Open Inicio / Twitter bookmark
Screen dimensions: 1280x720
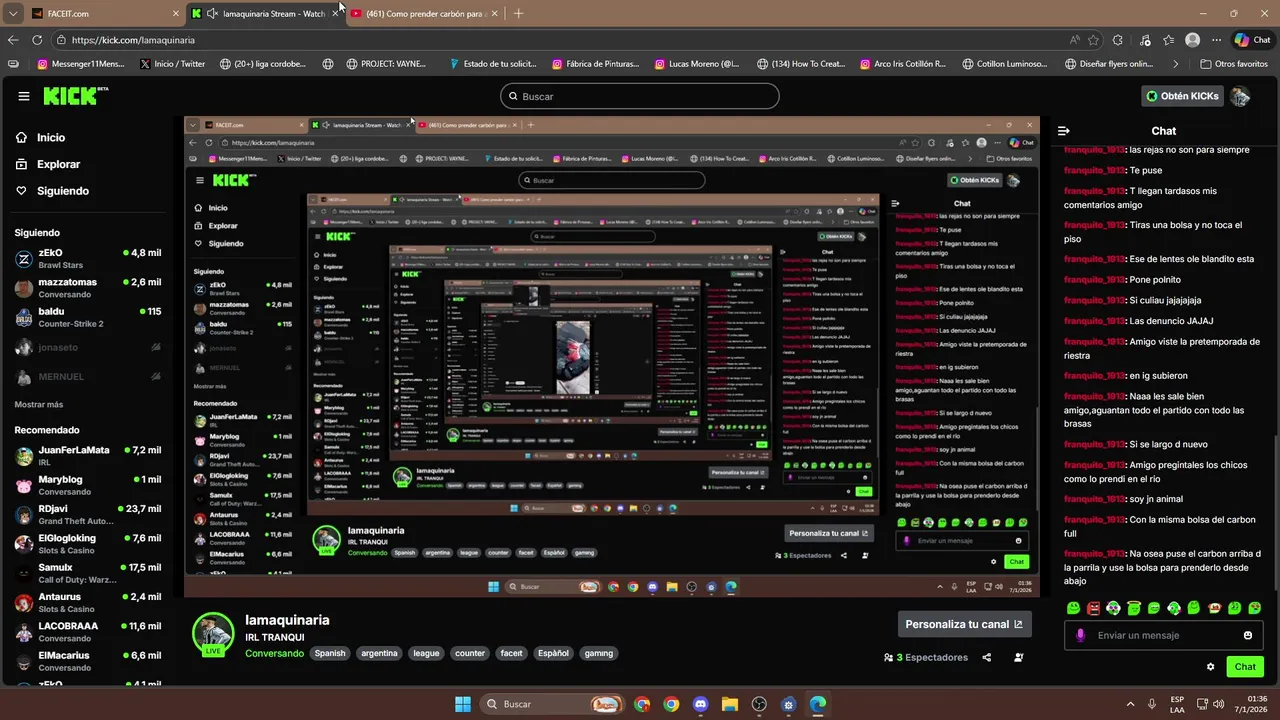172,64
